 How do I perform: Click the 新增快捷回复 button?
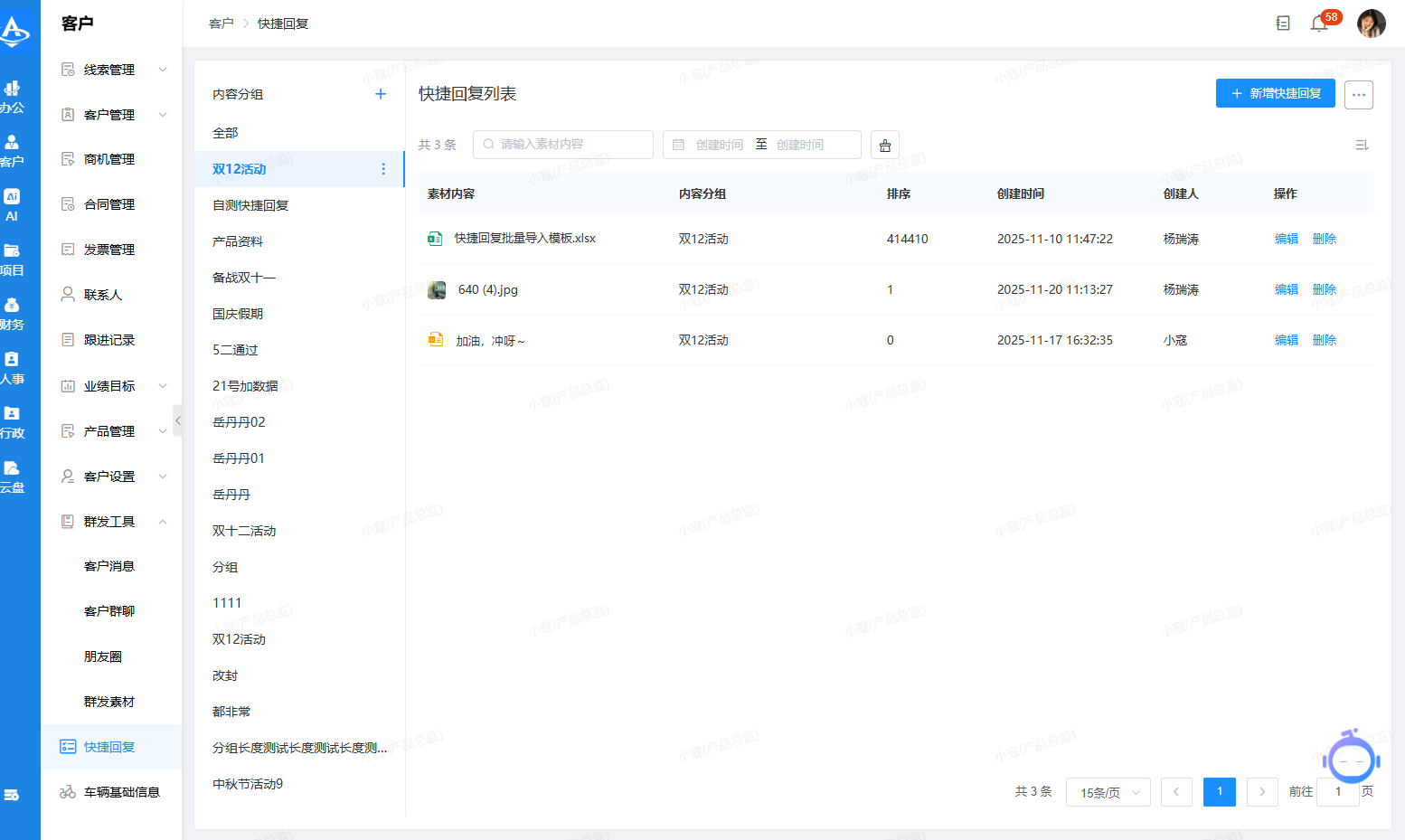(1275, 93)
